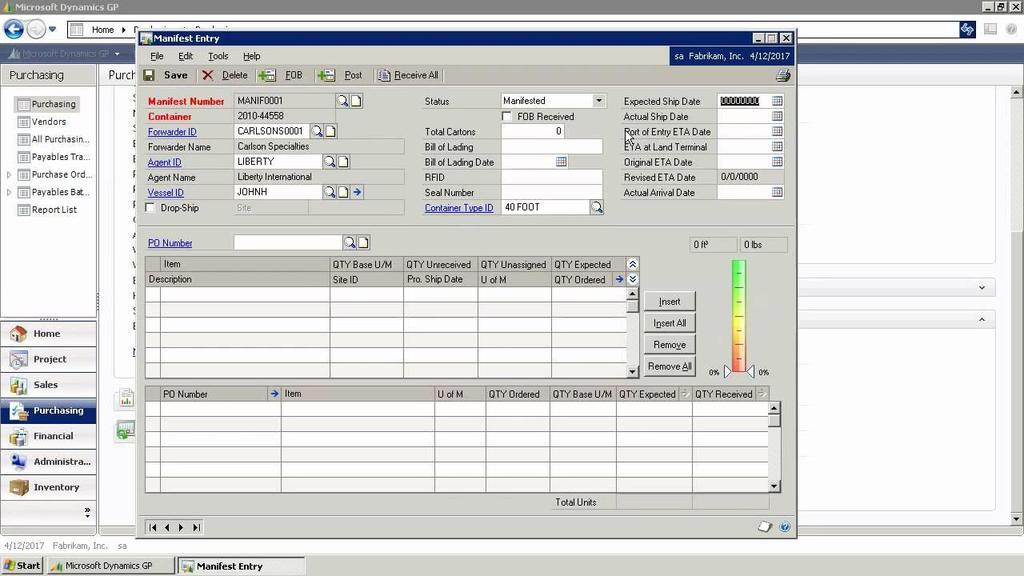Click the Windows Start button
This screenshot has width=1024, height=576.
[x=22, y=566]
